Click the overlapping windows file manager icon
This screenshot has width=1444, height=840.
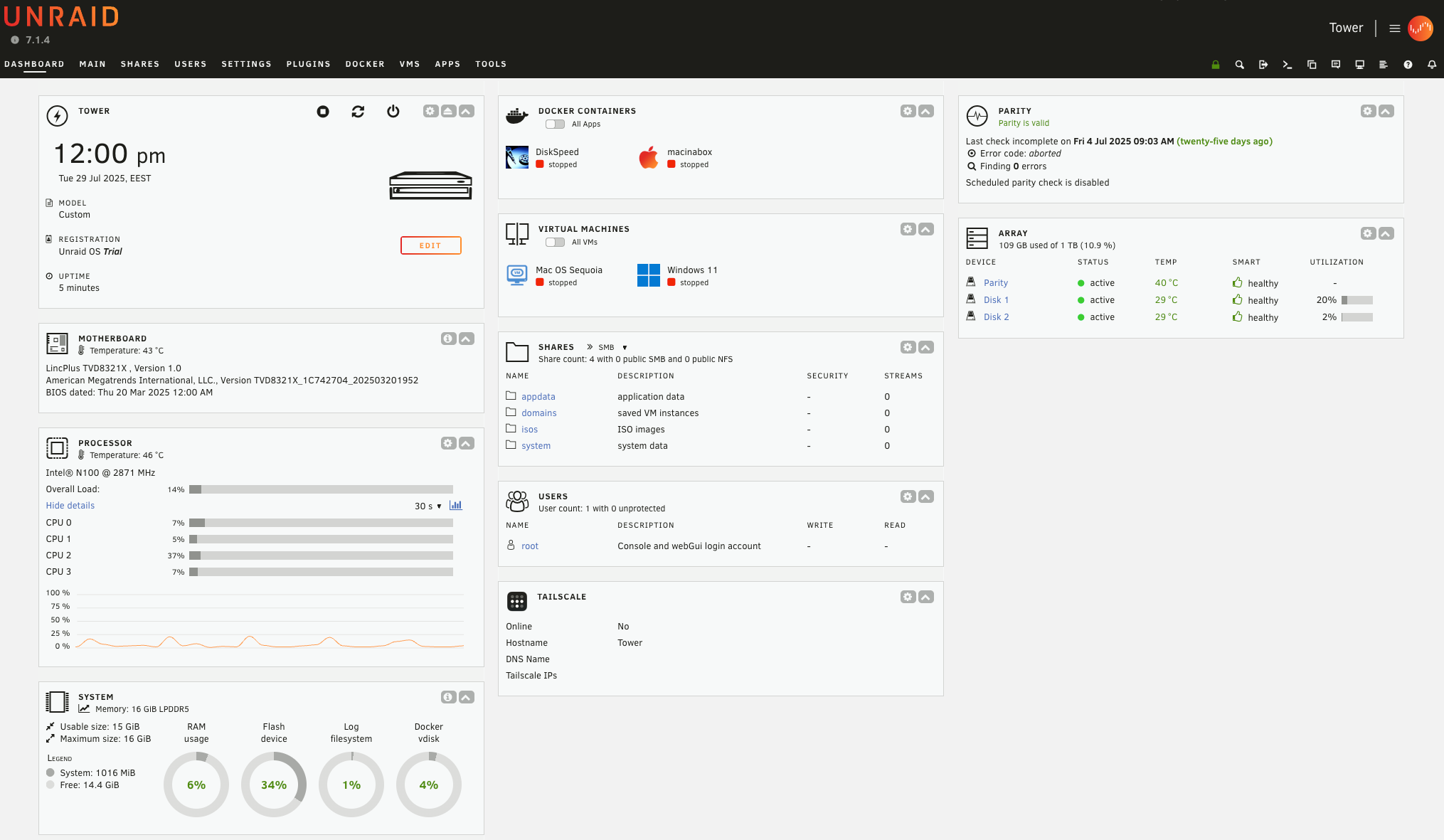pos(1312,65)
